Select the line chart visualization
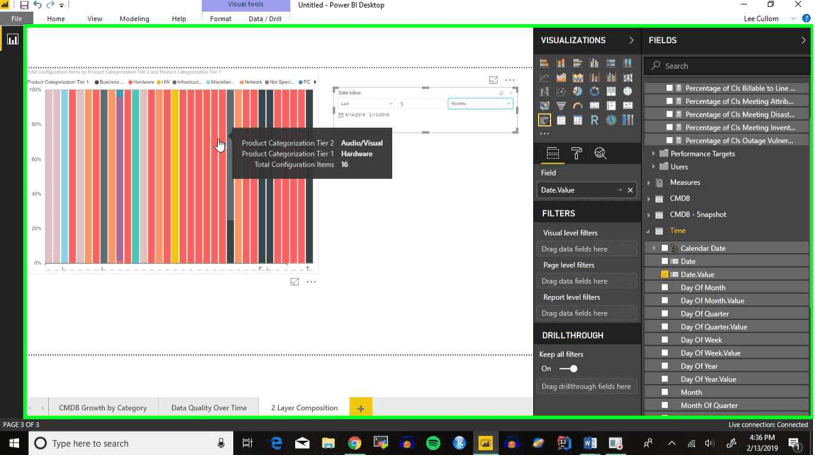Screen dimensions: 815x457 coord(544,77)
